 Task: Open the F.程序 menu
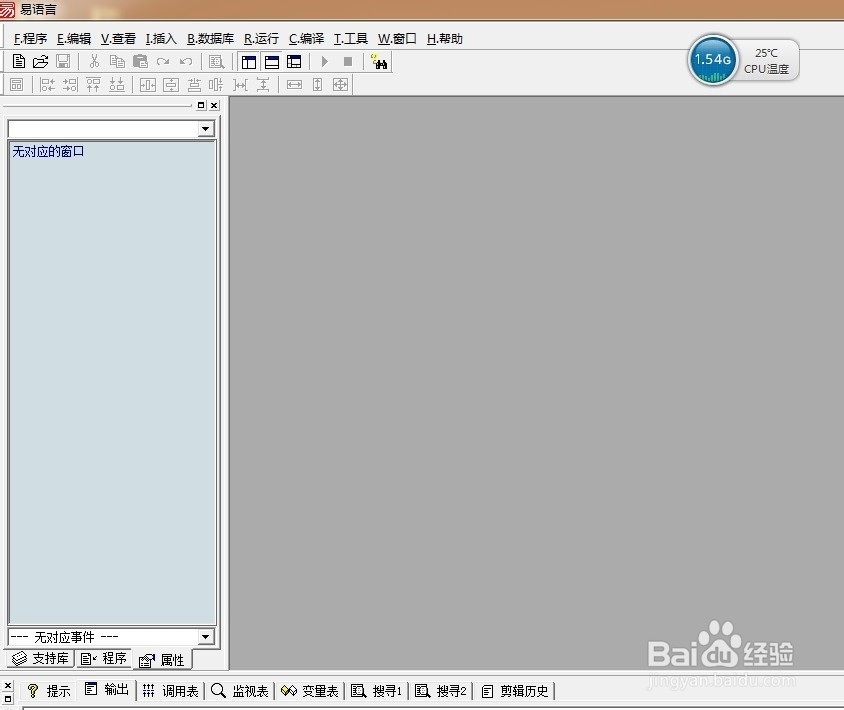point(30,39)
